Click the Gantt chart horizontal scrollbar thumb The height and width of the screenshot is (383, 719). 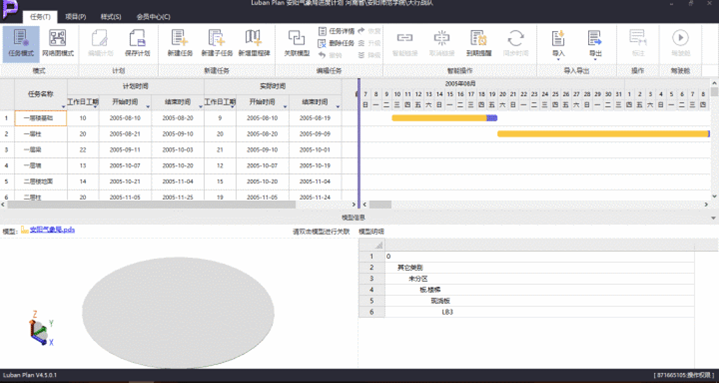tap(380, 205)
